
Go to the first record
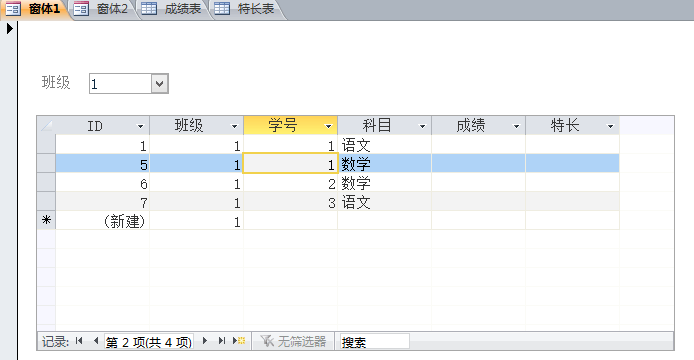[x=79, y=341]
